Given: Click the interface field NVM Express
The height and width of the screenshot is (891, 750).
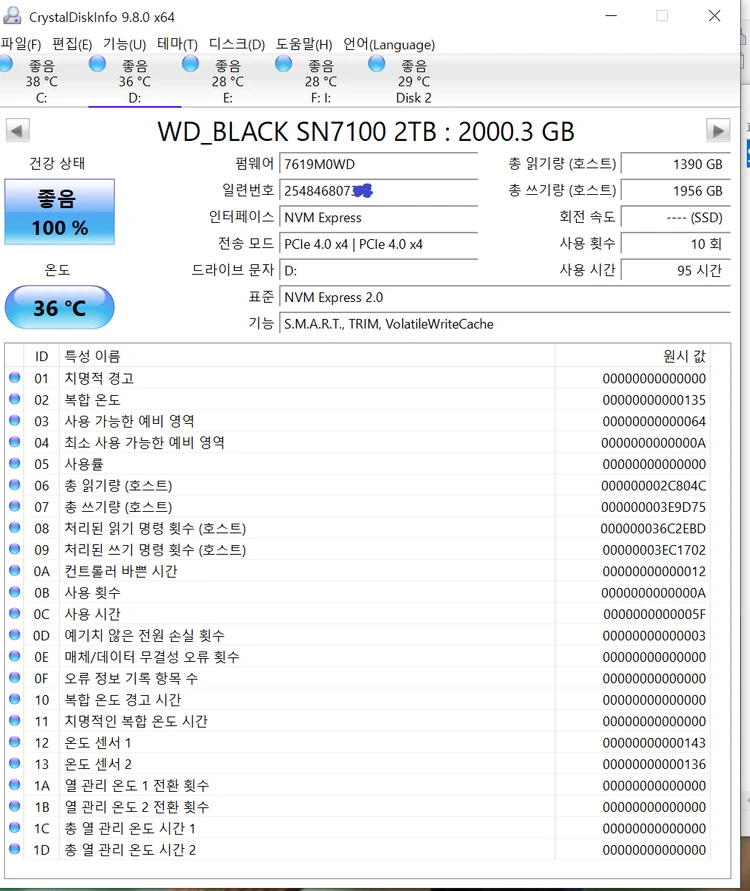Looking at the screenshot, I should (x=378, y=218).
